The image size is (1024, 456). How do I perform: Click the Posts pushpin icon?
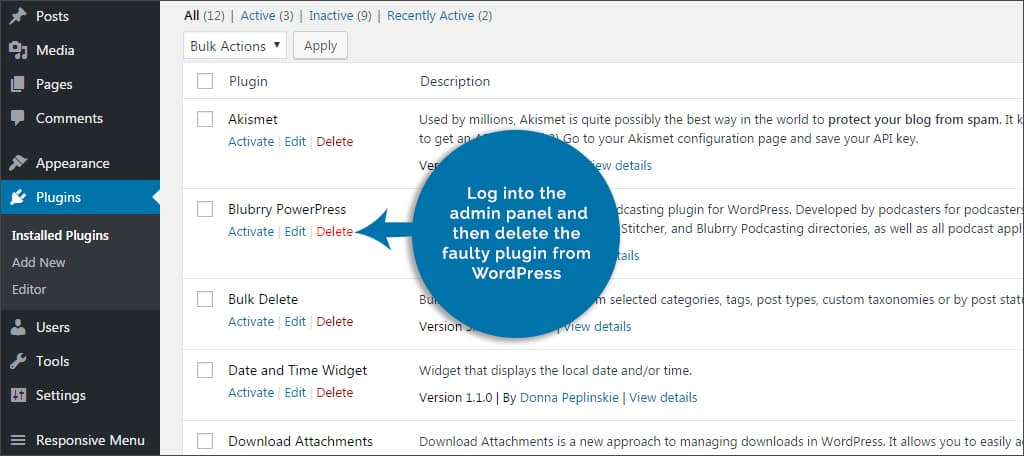pyautogui.click(x=18, y=16)
